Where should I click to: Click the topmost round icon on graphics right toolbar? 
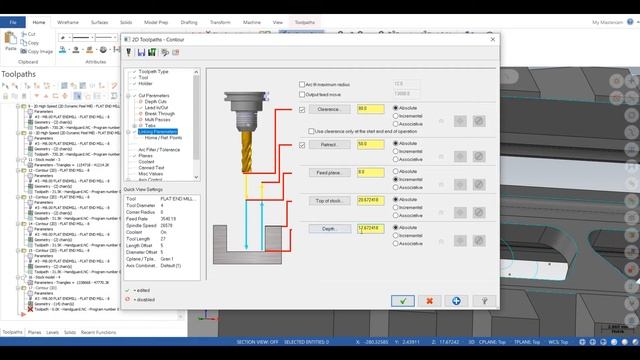(x=616, y=81)
